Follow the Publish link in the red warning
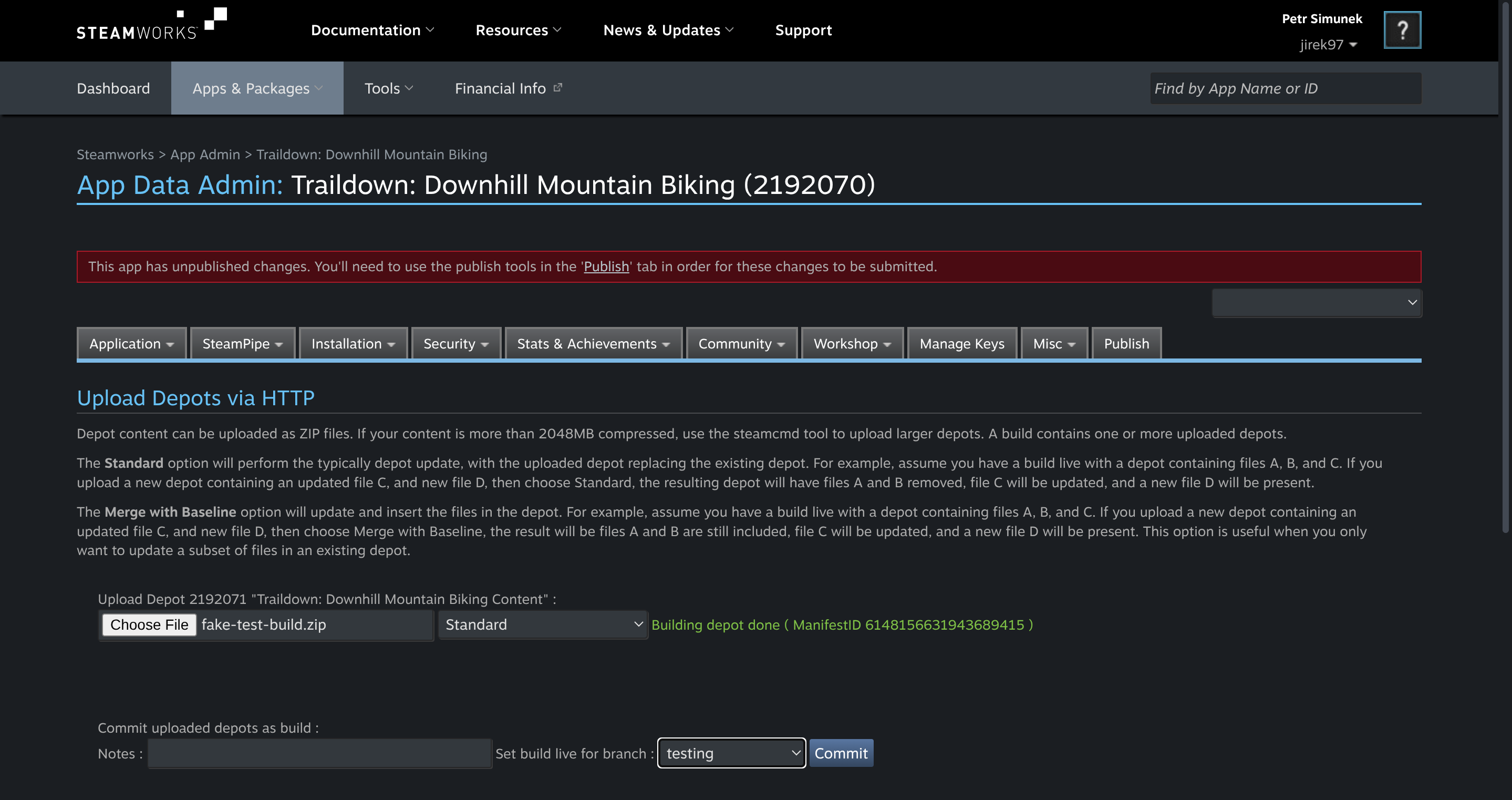Image resolution: width=1512 pixels, height=800 pixels. pos(606,266)
